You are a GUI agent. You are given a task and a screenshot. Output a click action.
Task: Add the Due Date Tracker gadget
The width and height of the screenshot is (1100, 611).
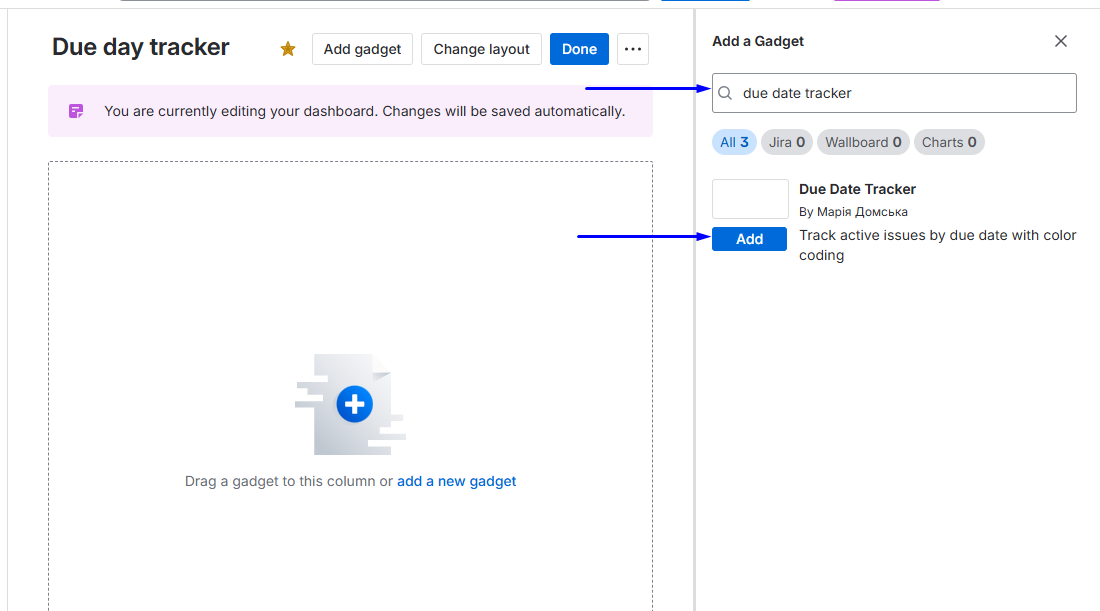tap(749, 239)
